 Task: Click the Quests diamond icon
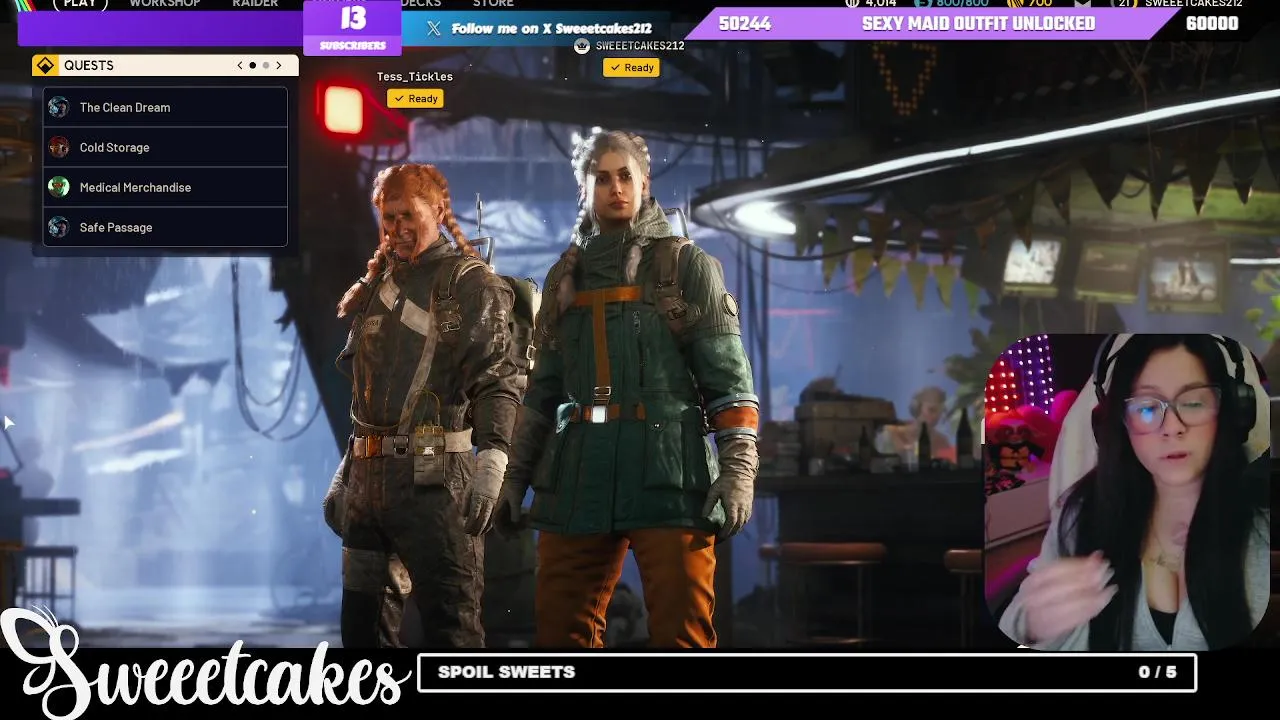45,65
